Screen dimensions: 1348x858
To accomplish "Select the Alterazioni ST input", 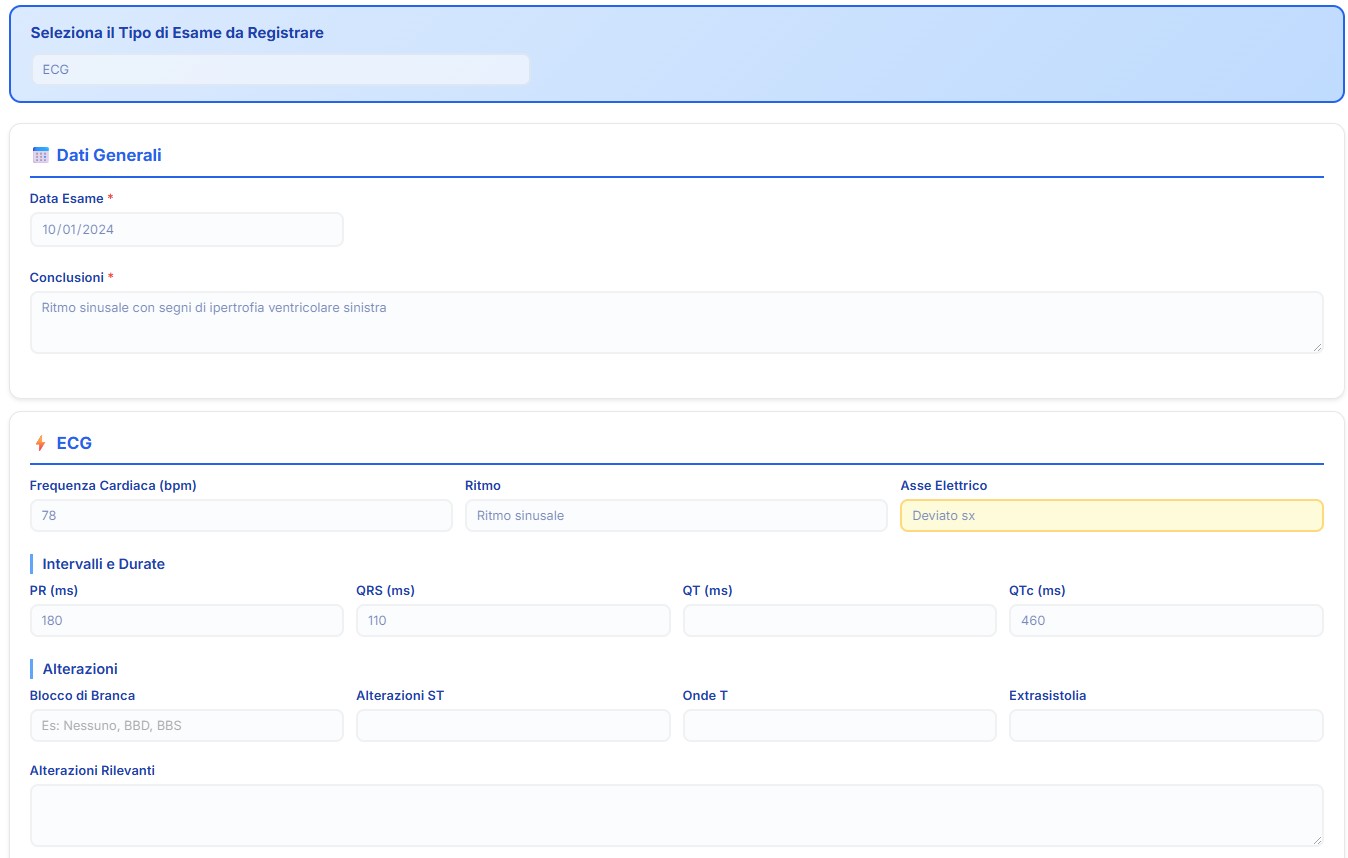I will [x=513, y=725].
